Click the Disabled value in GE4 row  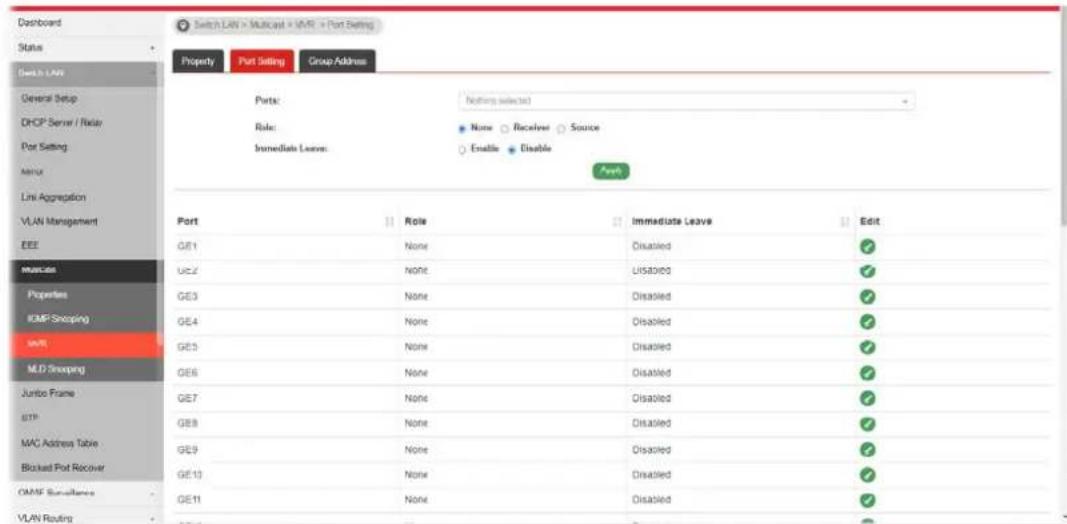(651, 322)
